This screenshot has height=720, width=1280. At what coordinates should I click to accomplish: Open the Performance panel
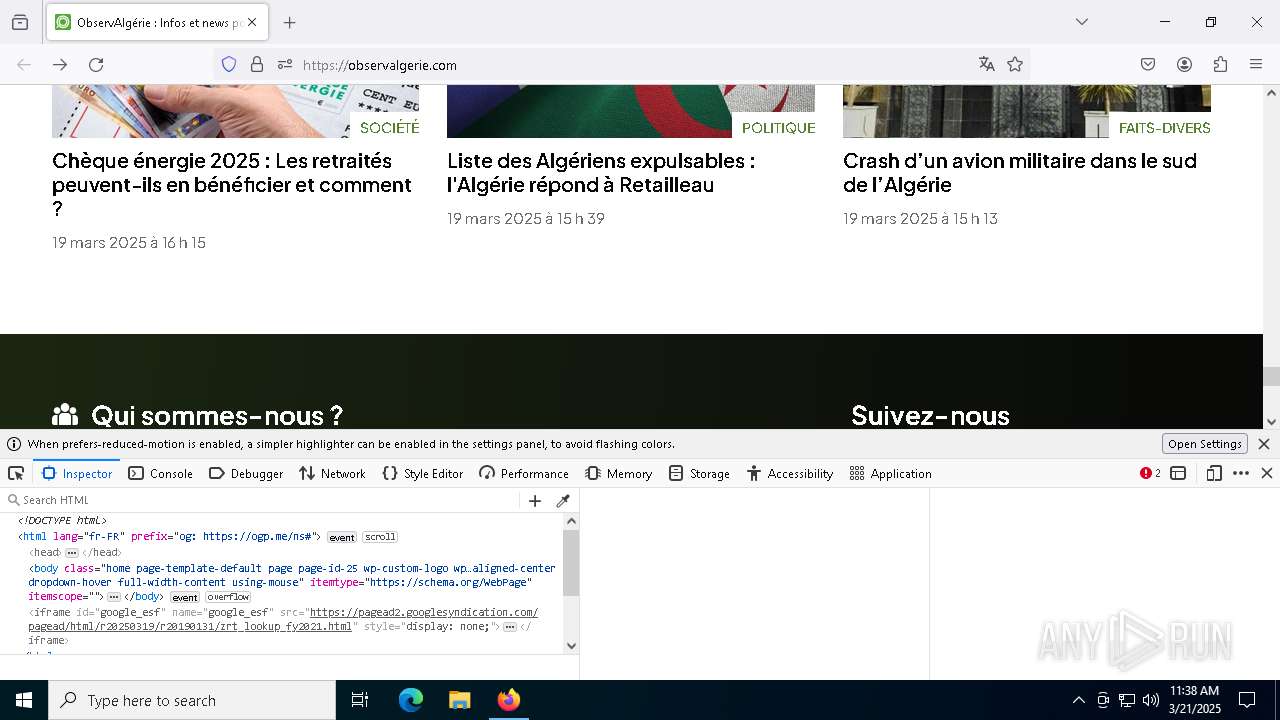pyautogui.click(x=524, y=473)
